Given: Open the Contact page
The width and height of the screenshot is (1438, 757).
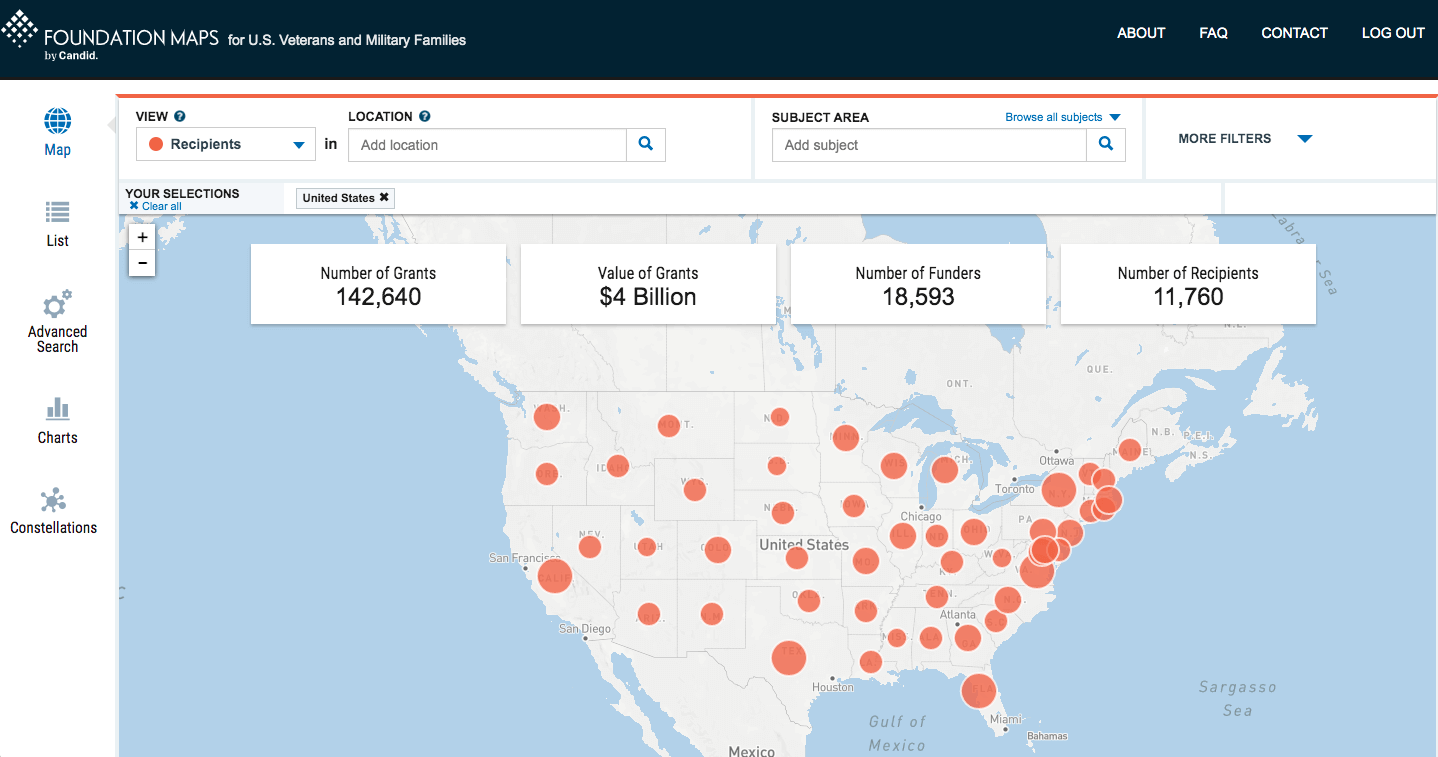Looking at the screenshot, I should tap(1294, 33).
